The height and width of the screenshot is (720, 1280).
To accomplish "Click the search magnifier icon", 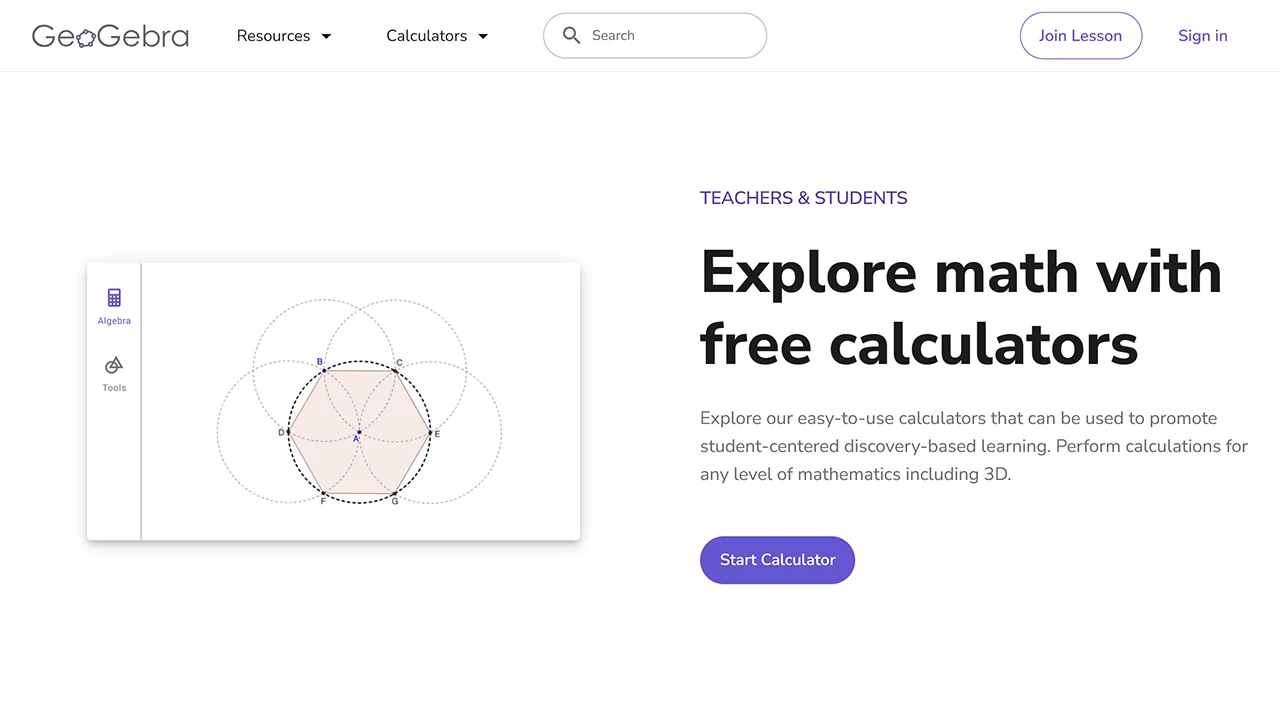I will click(x=571, y=36).
